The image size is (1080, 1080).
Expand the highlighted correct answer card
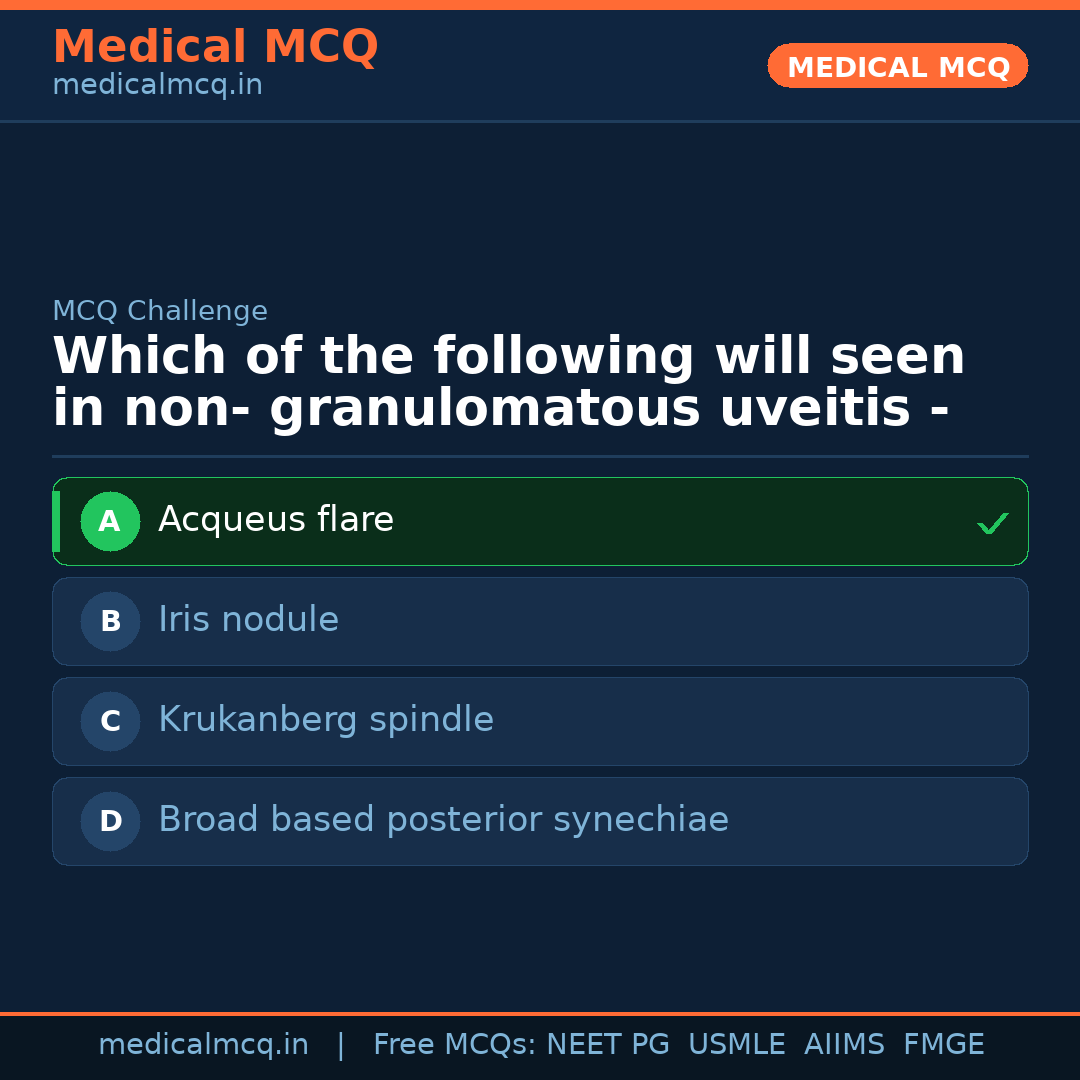(x=540, y=521)
